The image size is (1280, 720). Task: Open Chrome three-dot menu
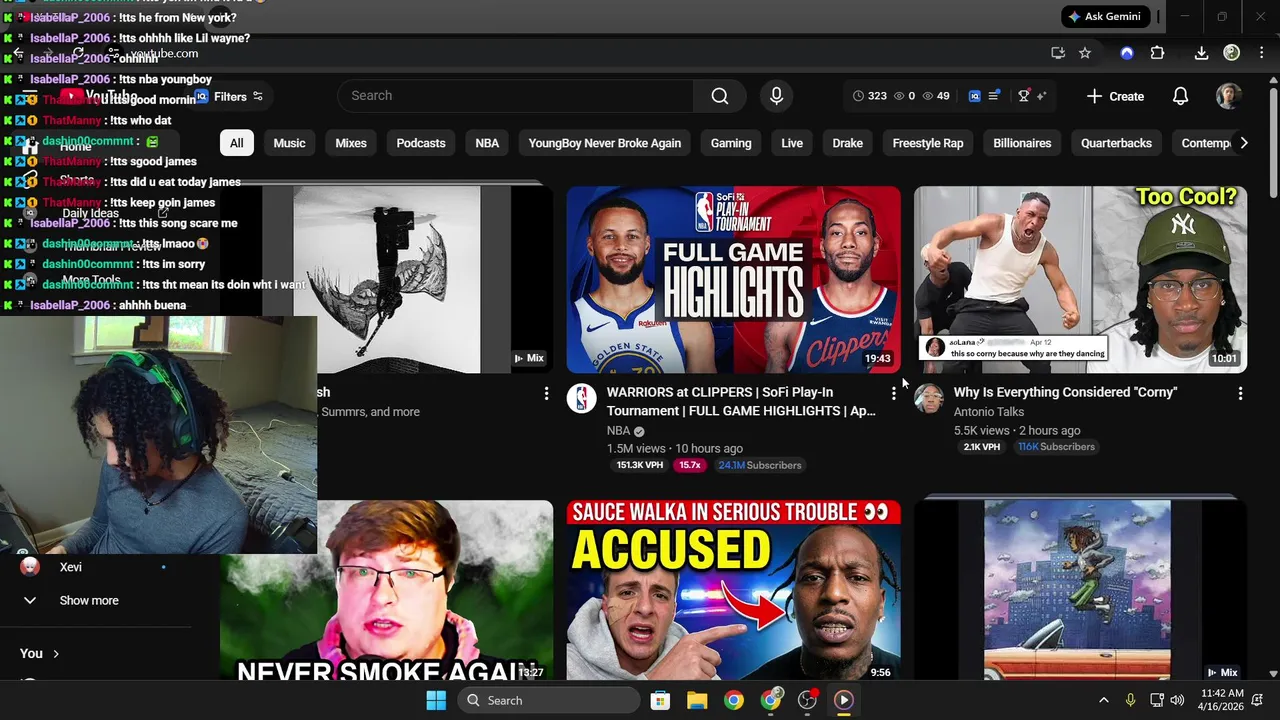pos(1260,53)
